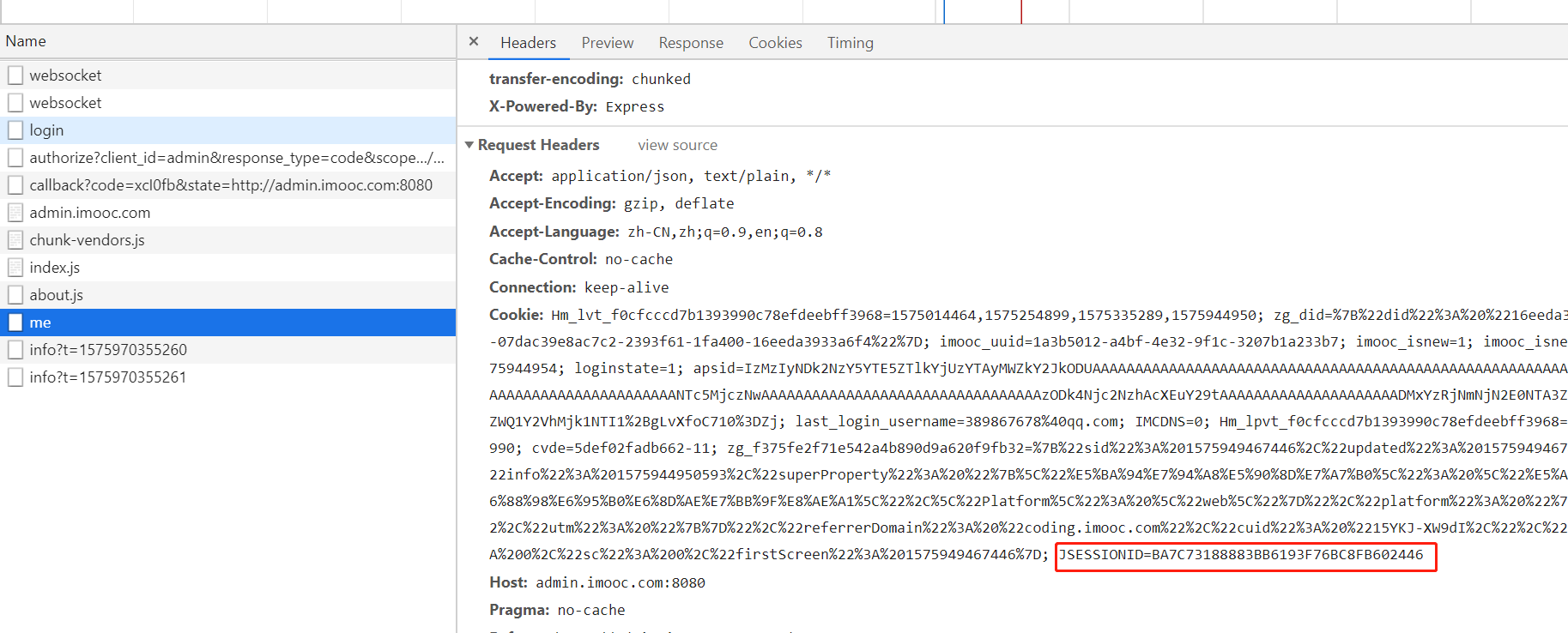This screenshot has height=633, width=1568.
Task: Open the Timing tab
Action: click(851, 43)
